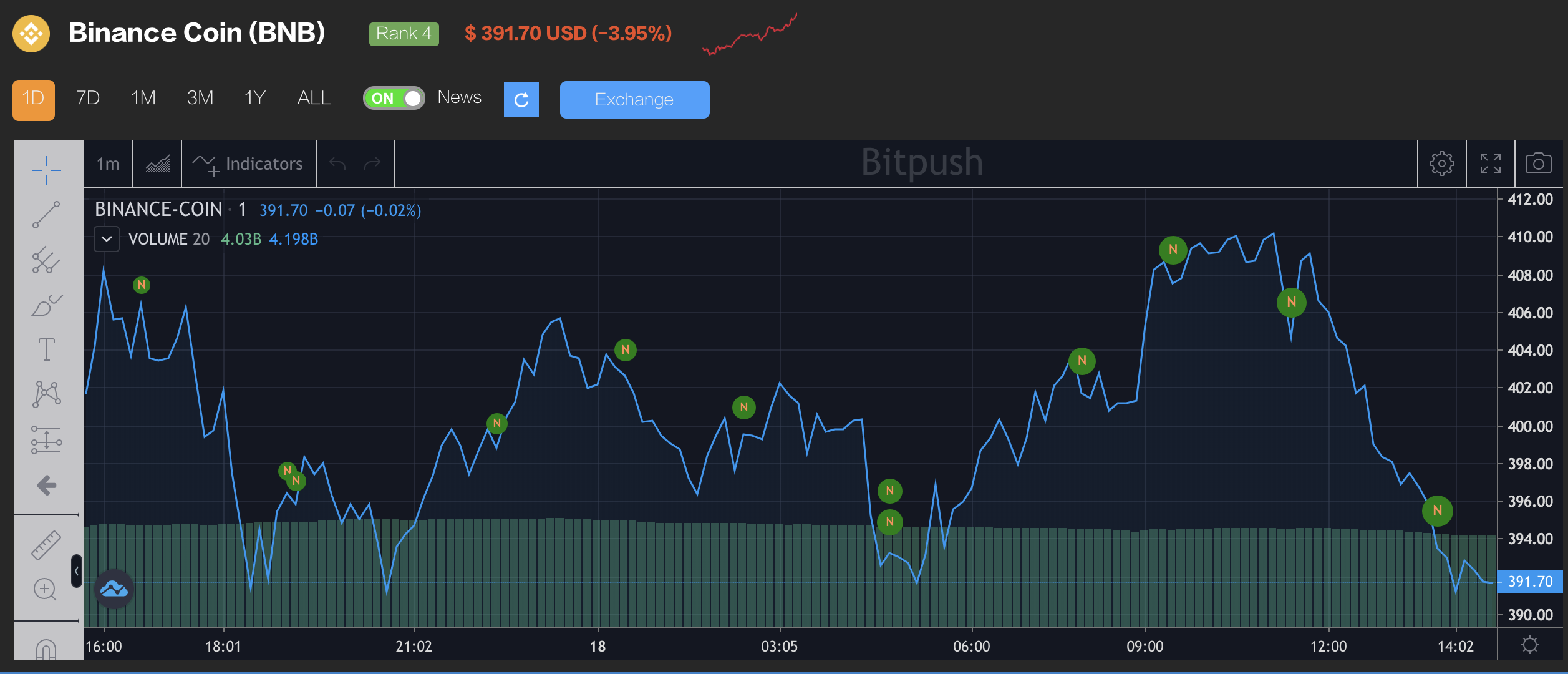Select the crosshair cursor tool
The width and height of the screenshot is (1568, 674).
click(x=47, y=170)
